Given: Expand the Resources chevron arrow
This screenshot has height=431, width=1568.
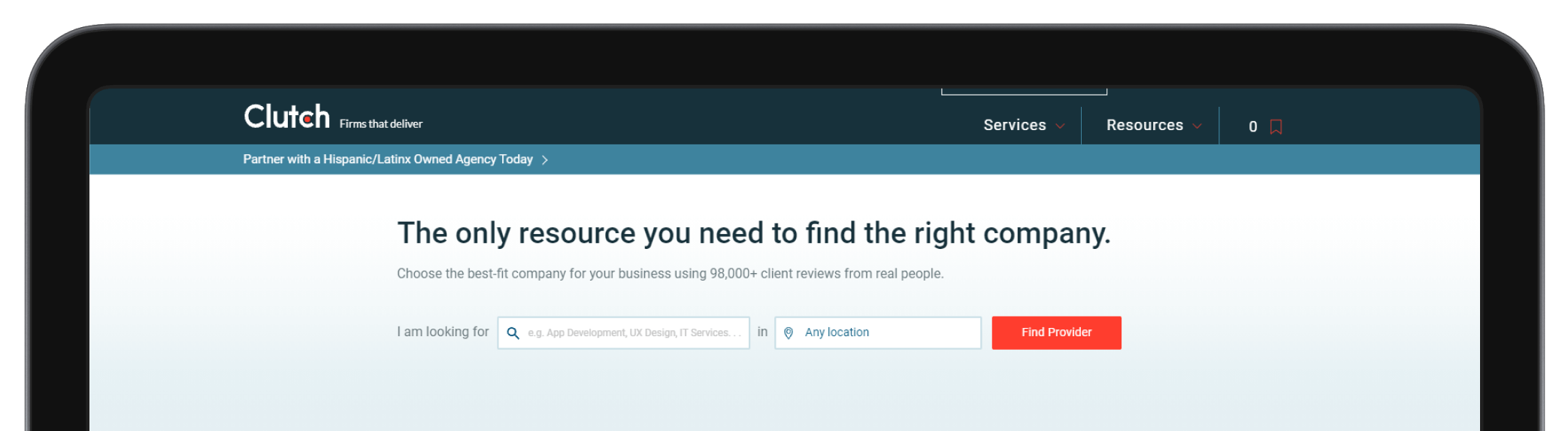Looking at the screenshot, I should [1197, 126].
